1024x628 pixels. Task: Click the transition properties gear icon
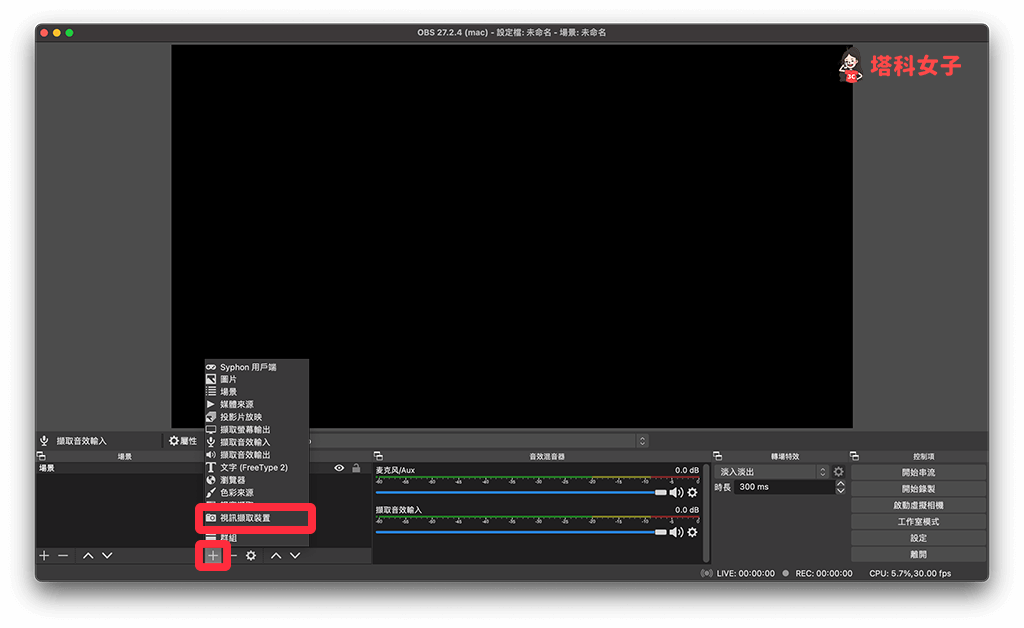point(838,472)
